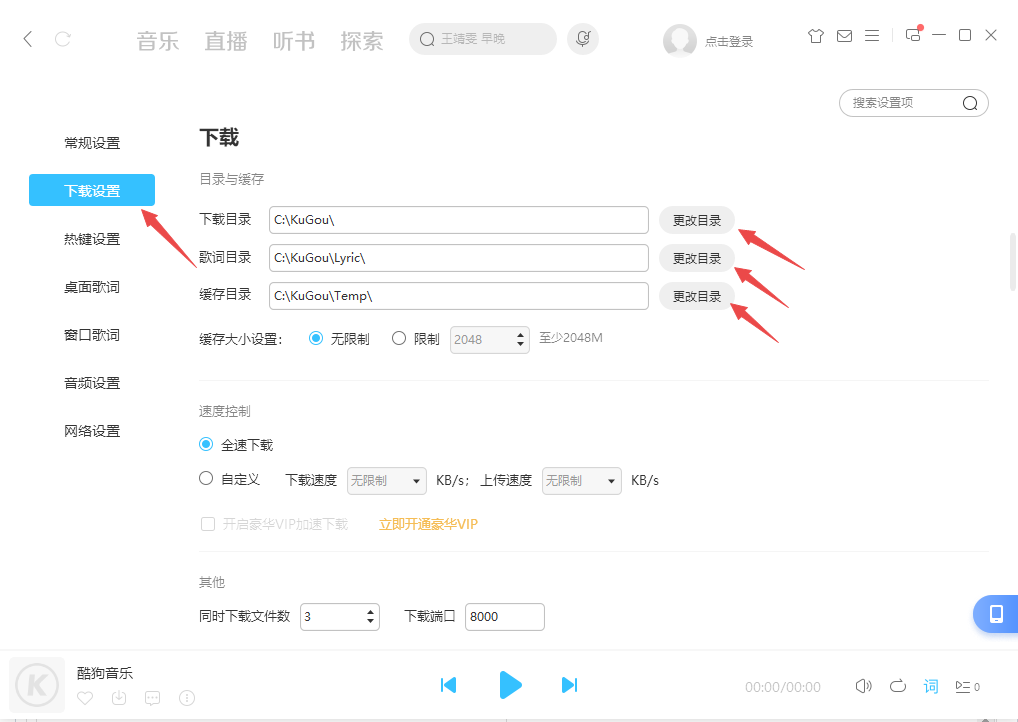The height and width of the screenshot is (722, 1018).
Task: Select 热键设置 in settings sidebar
Action: coord(92,238)
